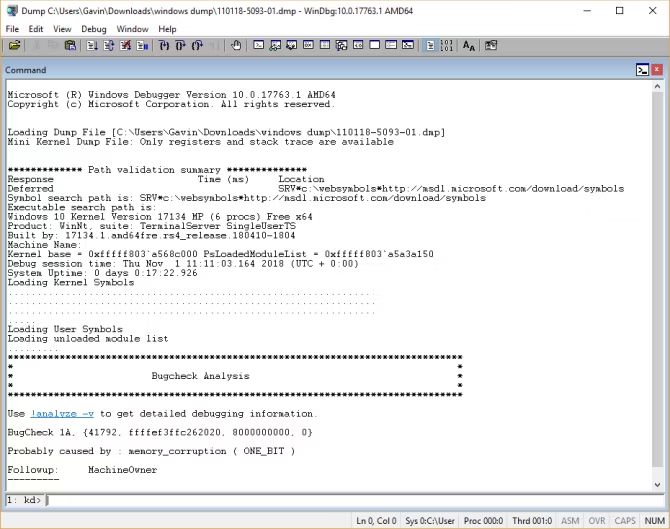The image size is (670, 529).
Task: Open the File menu
Action: pos(12,29)
